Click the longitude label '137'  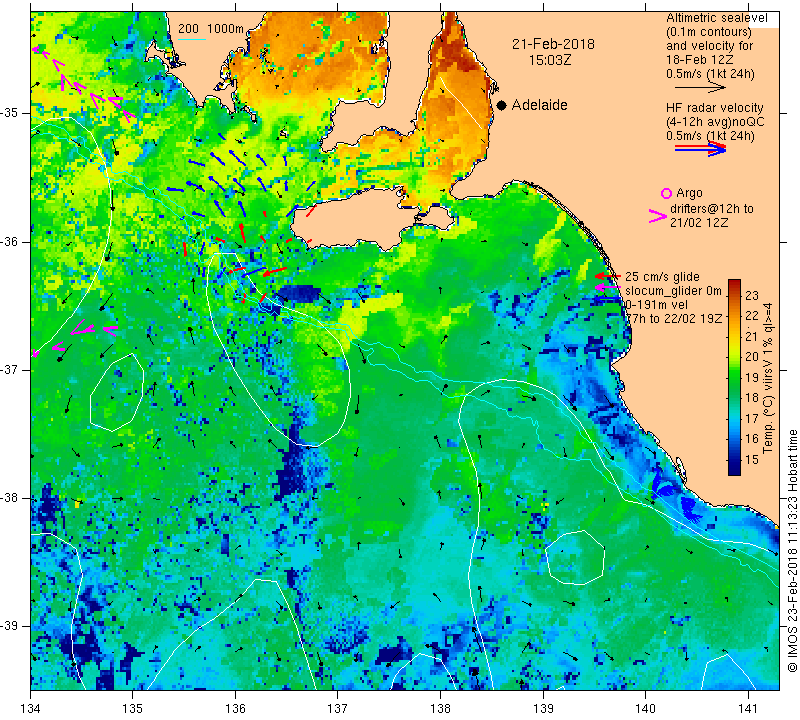click(x=338, y=708)
